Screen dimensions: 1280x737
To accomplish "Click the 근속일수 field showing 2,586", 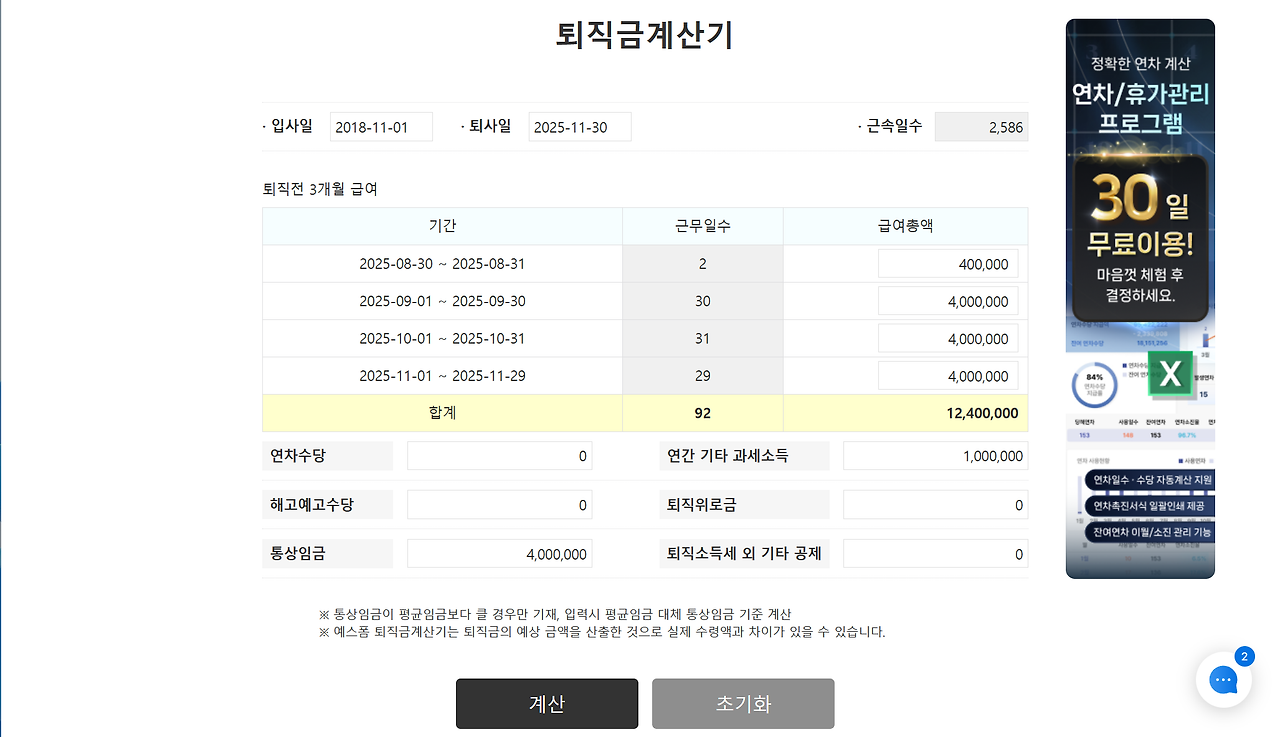I will pos(981,127).
